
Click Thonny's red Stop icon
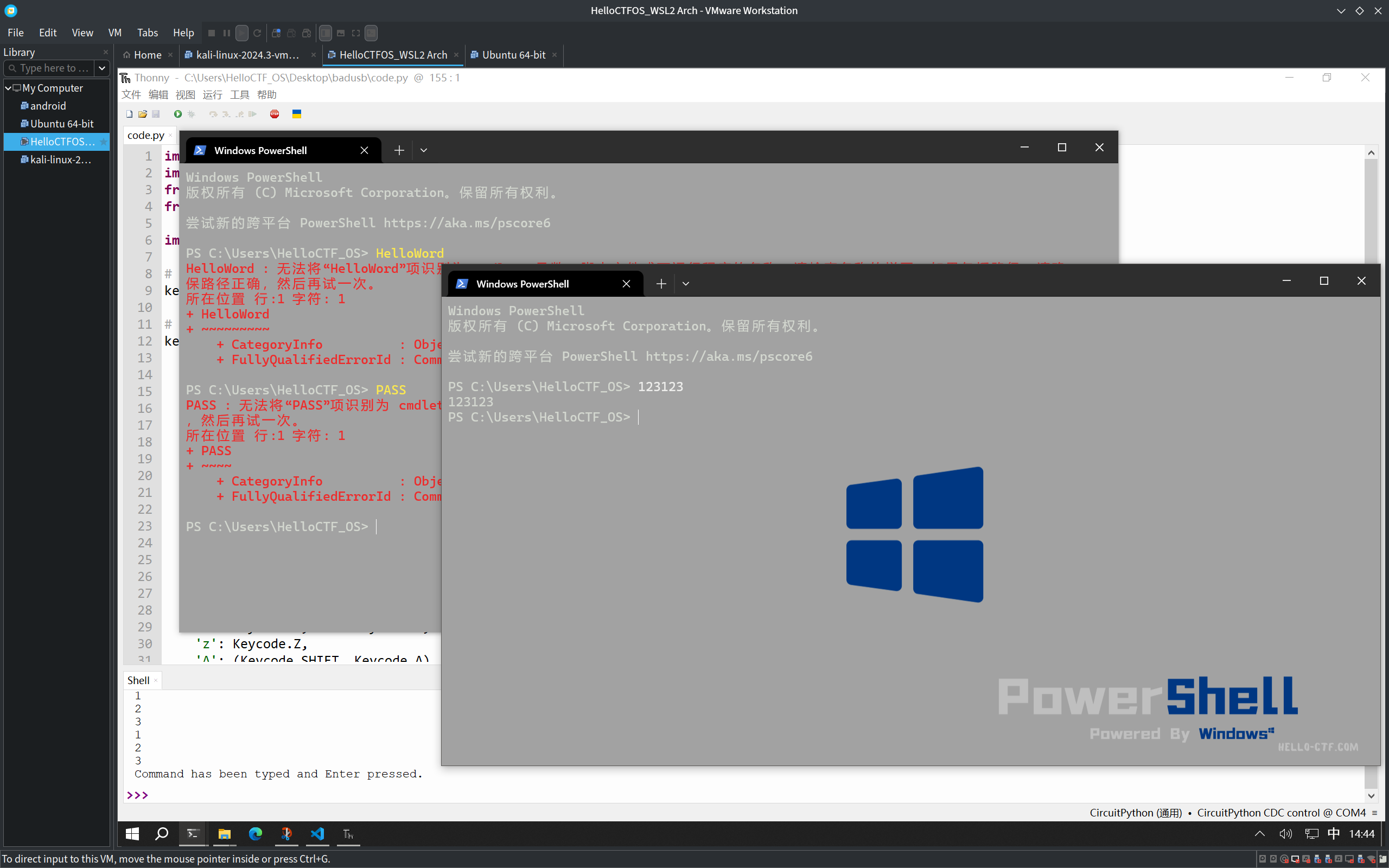pyautogui.click(x=275, y=114)
